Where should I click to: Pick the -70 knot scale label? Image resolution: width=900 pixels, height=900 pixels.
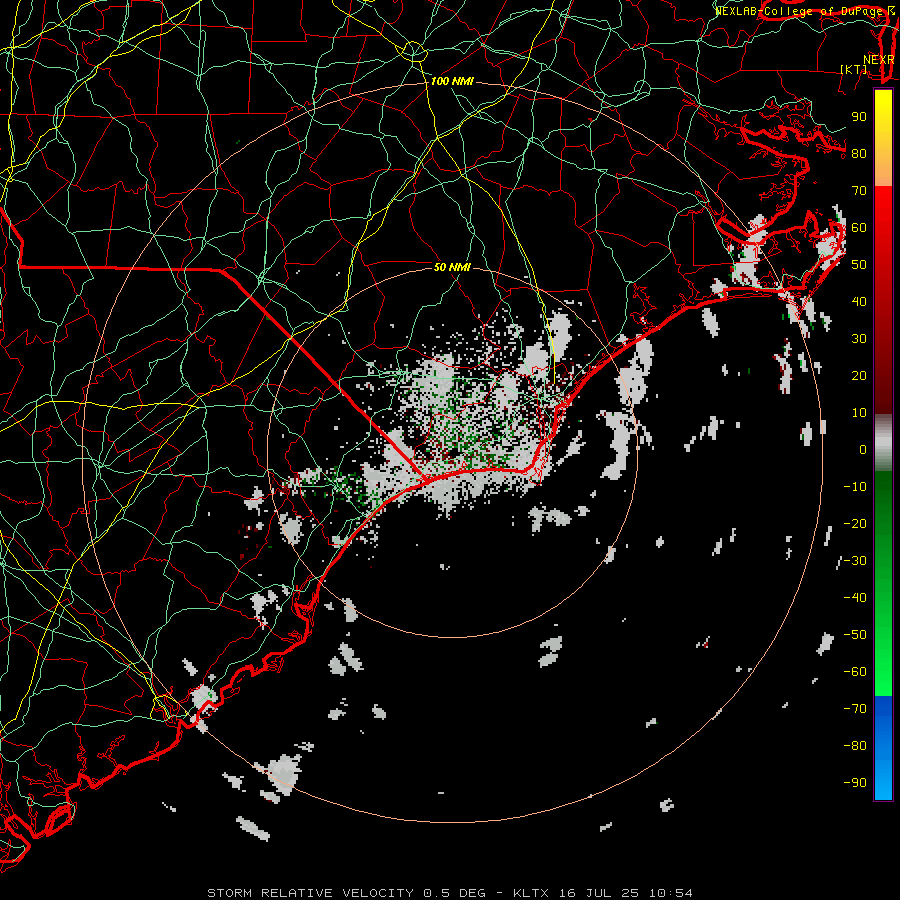point(855,709)
